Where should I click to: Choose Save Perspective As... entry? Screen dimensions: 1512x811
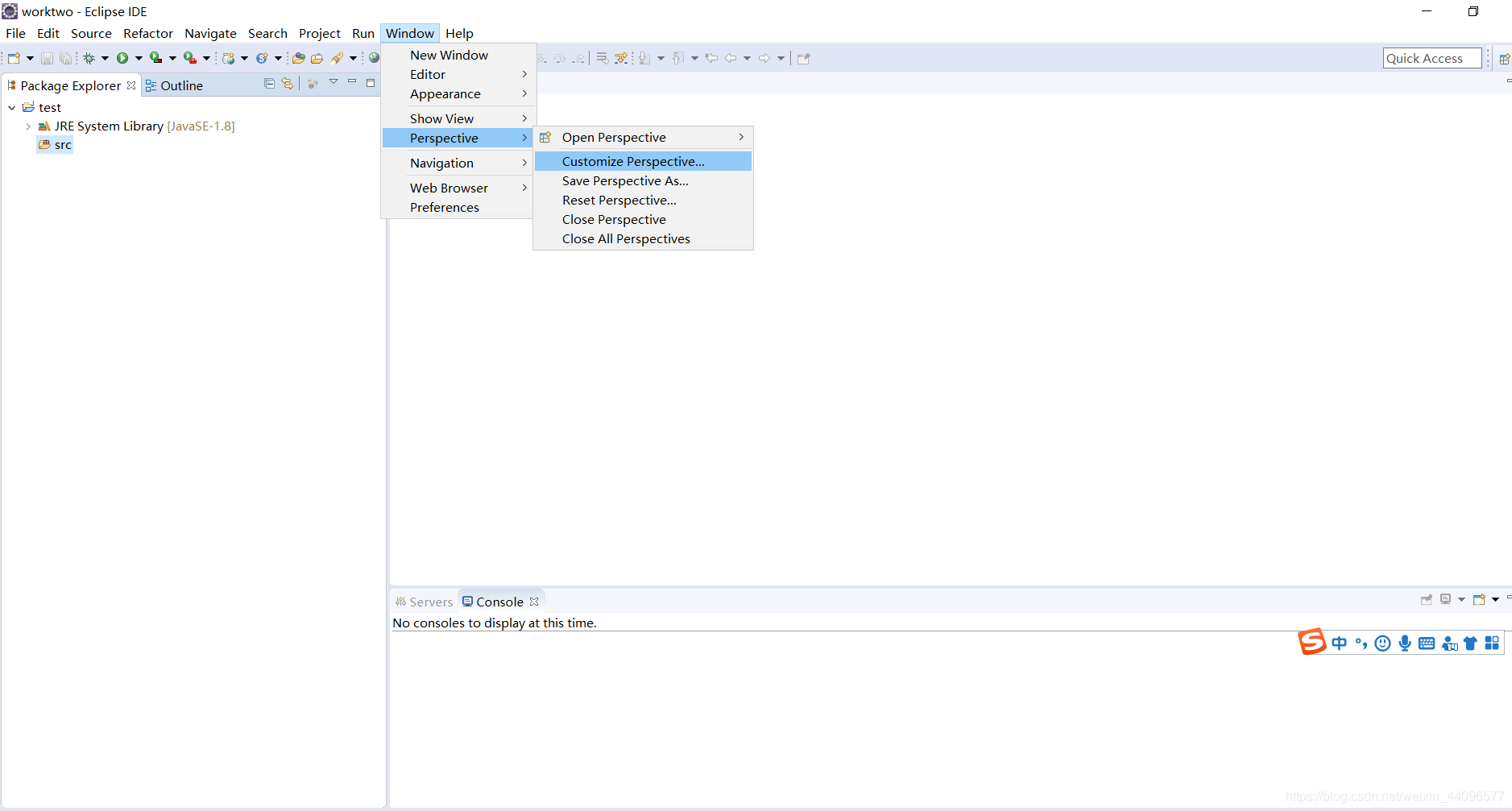(643, 180)
